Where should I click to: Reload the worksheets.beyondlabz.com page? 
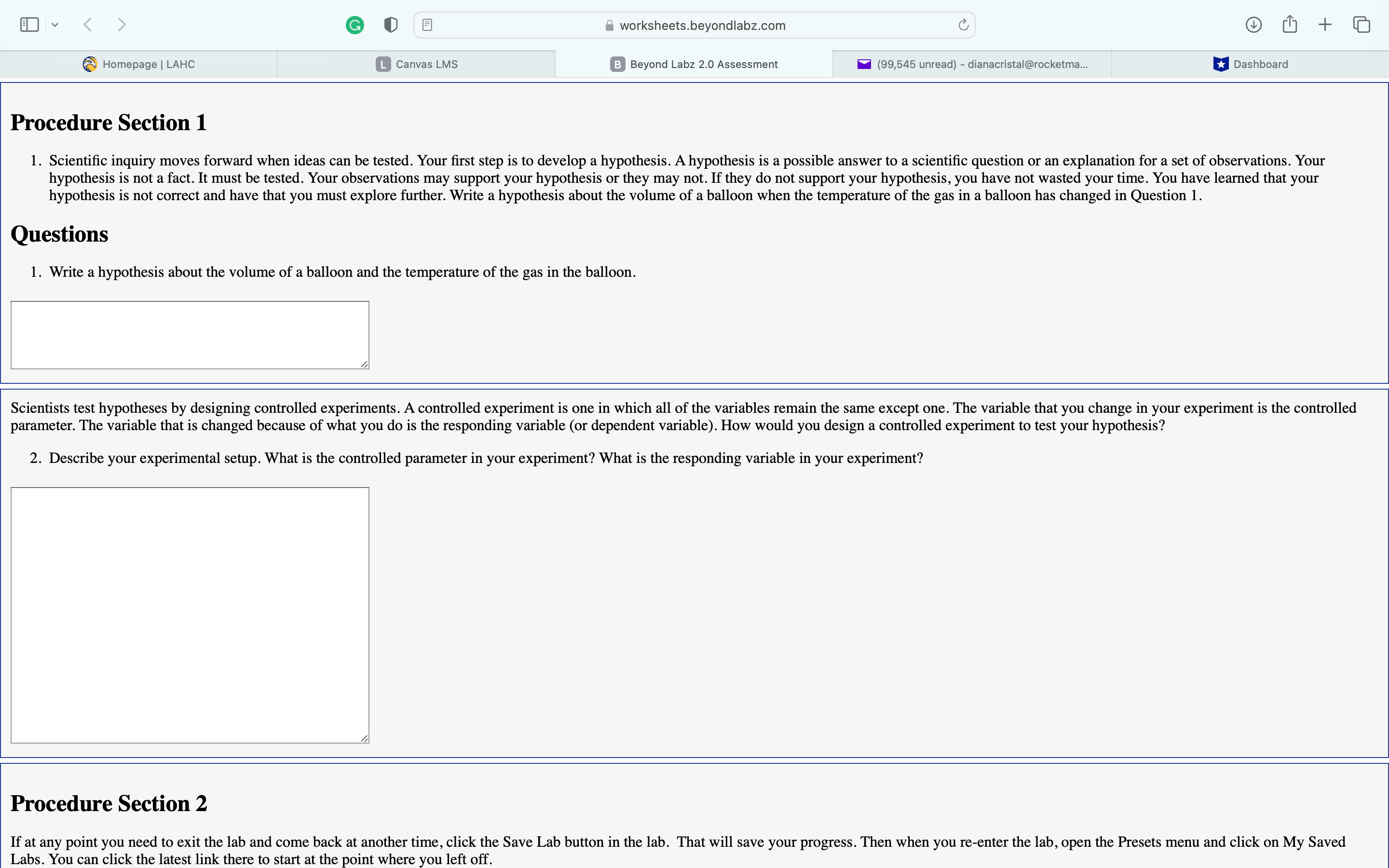point(963,24)
